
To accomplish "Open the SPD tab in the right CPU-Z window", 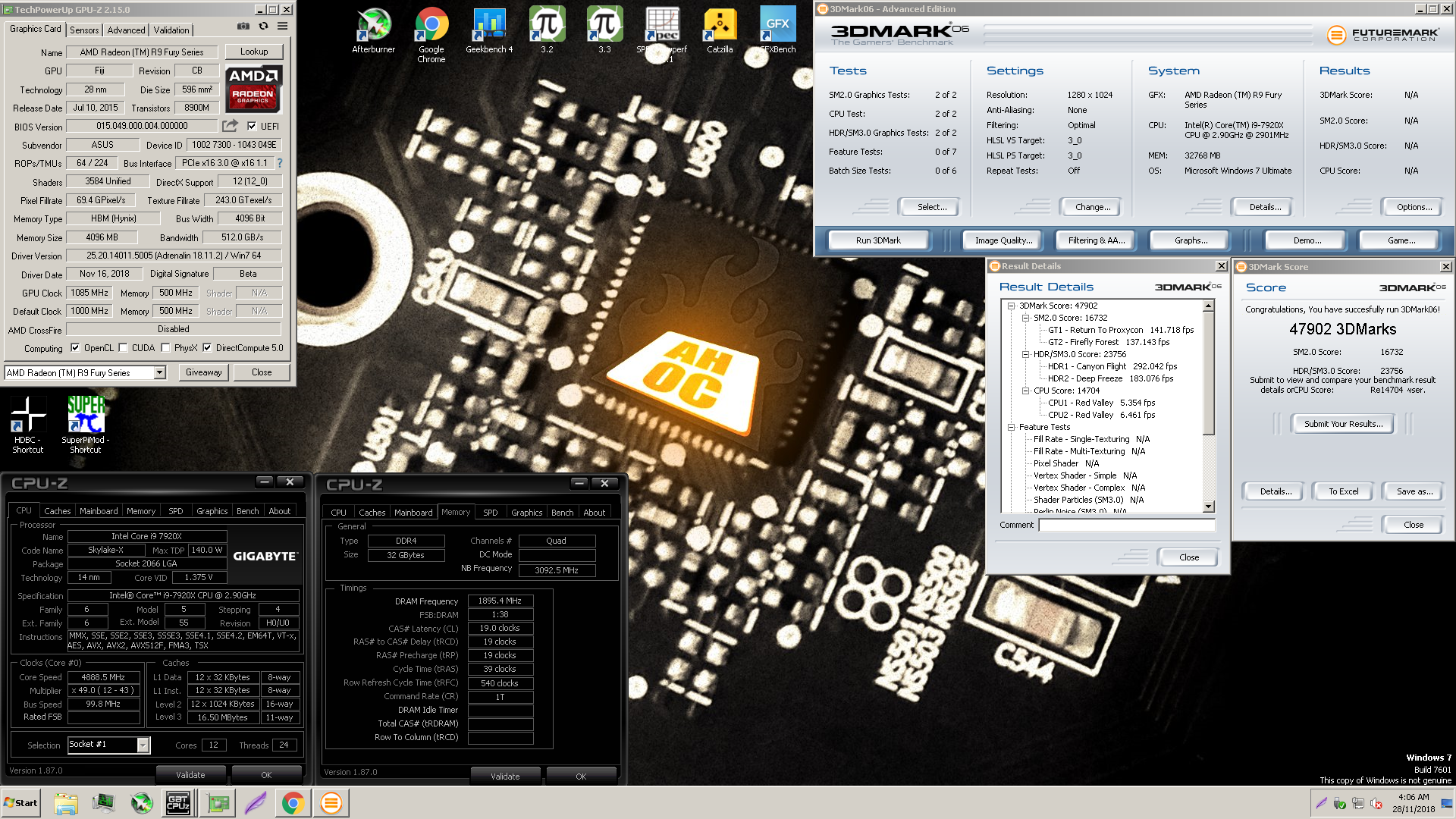I will (491, 513).
